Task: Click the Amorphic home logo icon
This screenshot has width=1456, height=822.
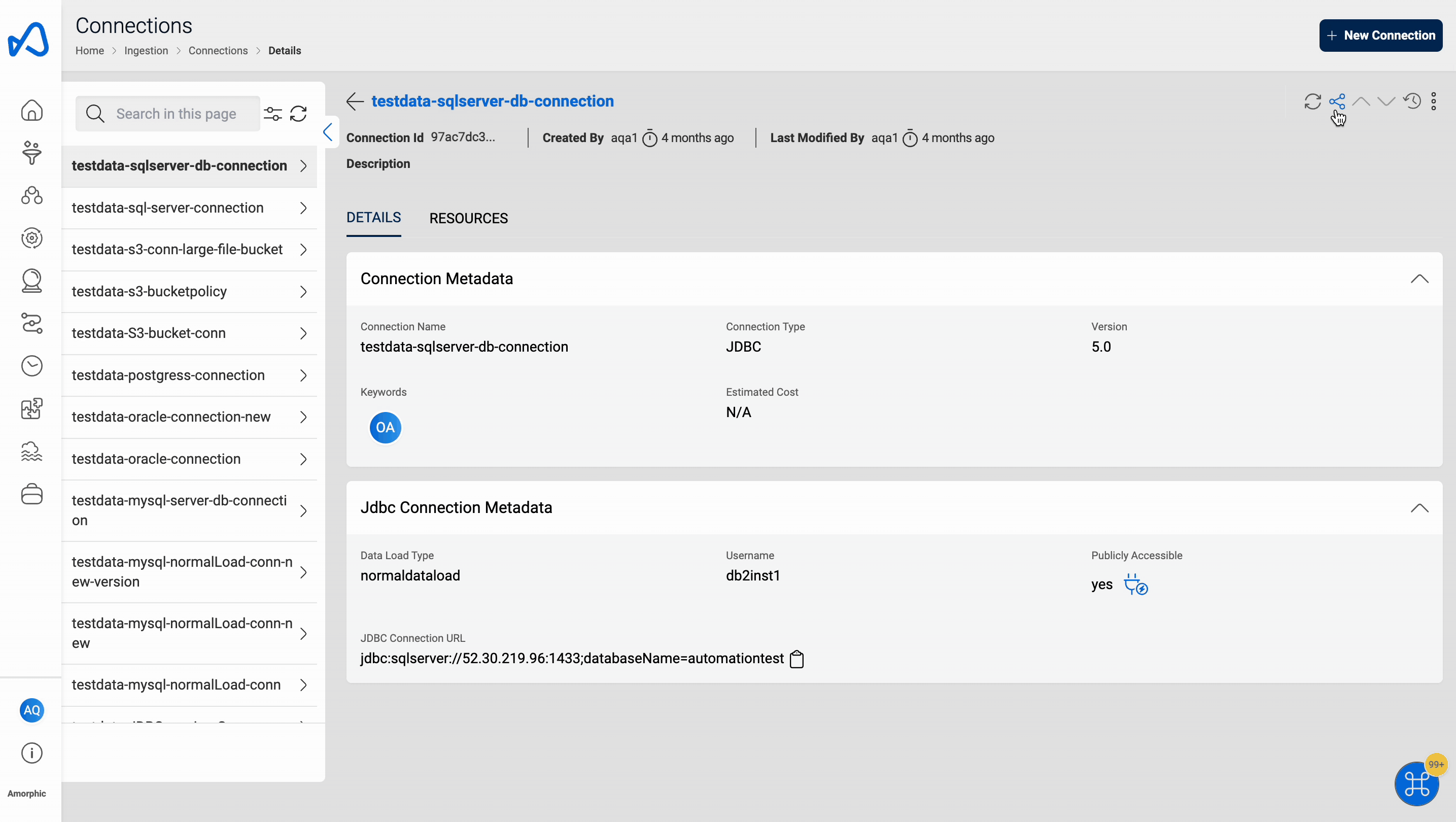Action: click(x=28, y=40)
